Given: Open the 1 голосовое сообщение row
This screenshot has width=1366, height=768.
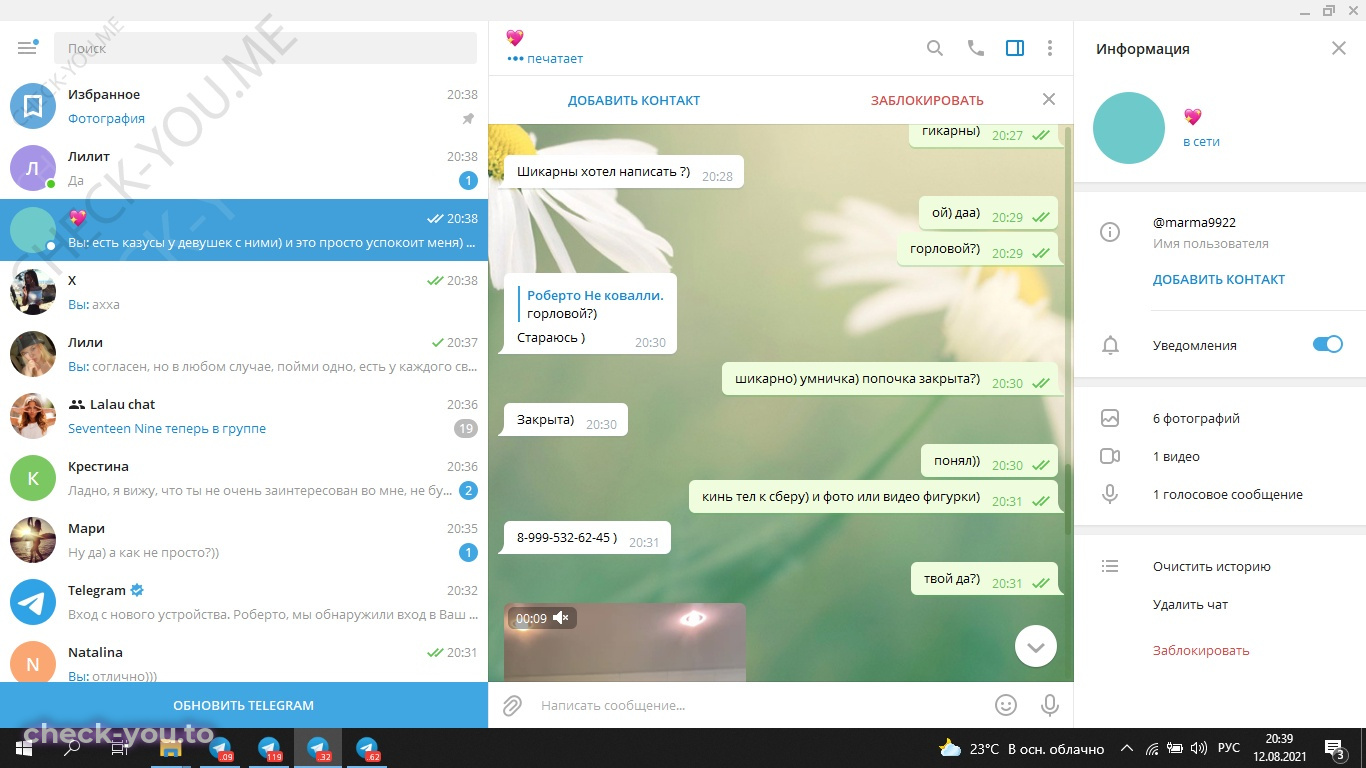Looking at the screenshot, I should 1220,494.
